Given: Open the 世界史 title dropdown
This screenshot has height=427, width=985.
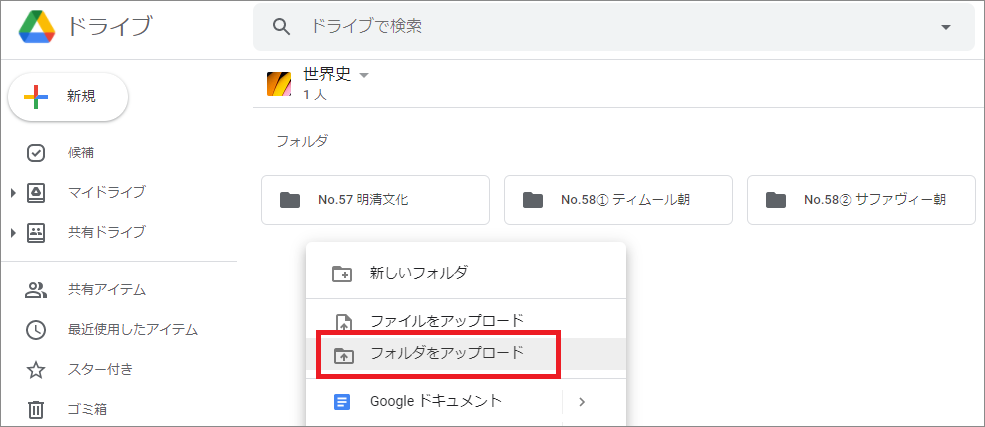Looking at the screenshot, I should (364, 75).
